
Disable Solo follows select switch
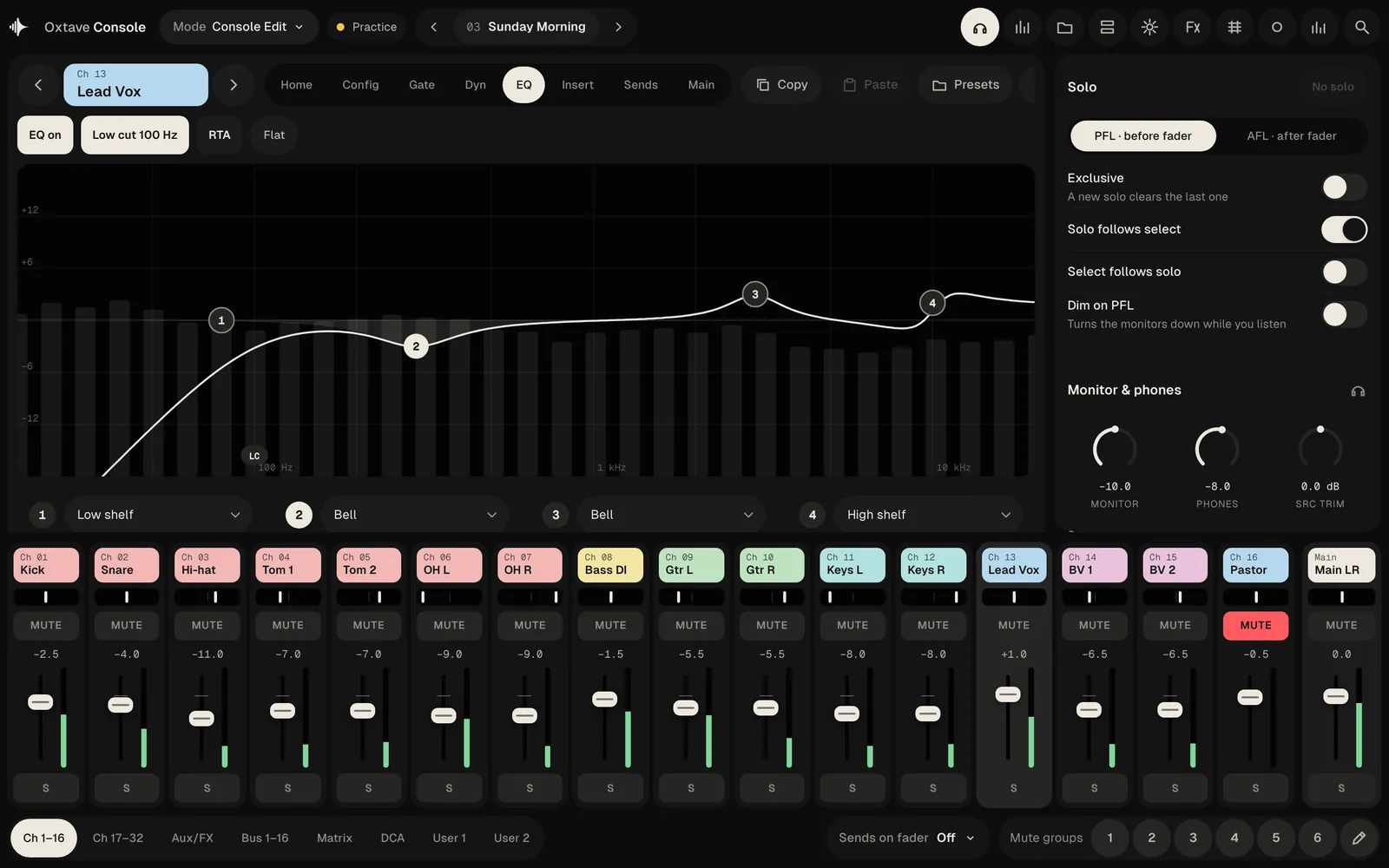click(1344, 229)
